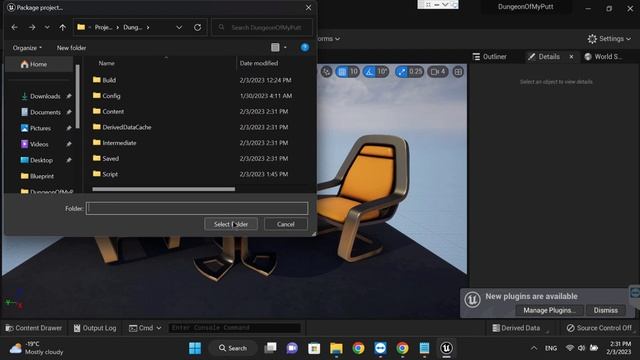This screenshot has width=640, height=360.
Task: Switch to World Settings tab
Action: 603,57
